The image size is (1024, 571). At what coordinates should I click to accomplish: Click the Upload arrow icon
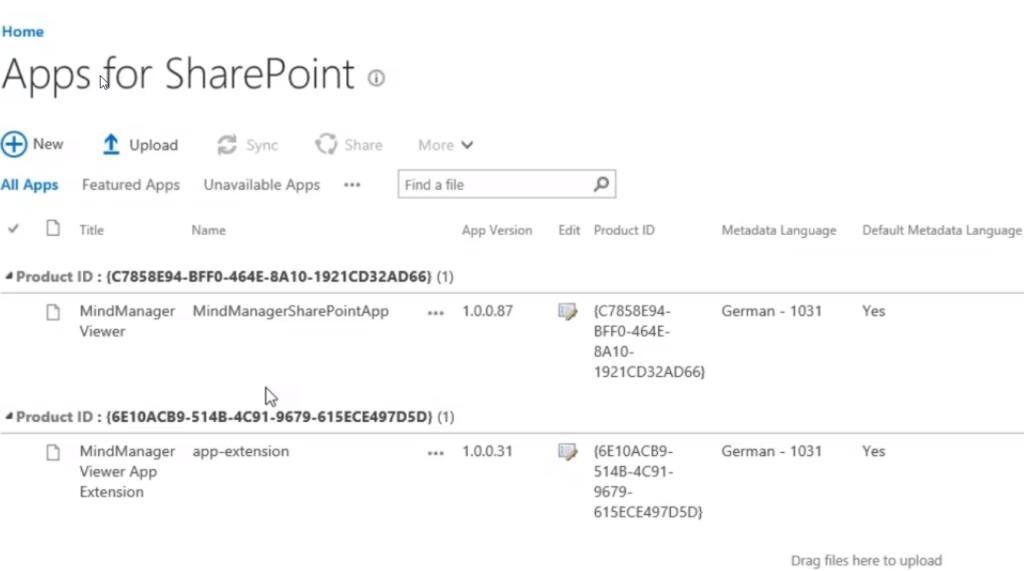coord(111,144)
